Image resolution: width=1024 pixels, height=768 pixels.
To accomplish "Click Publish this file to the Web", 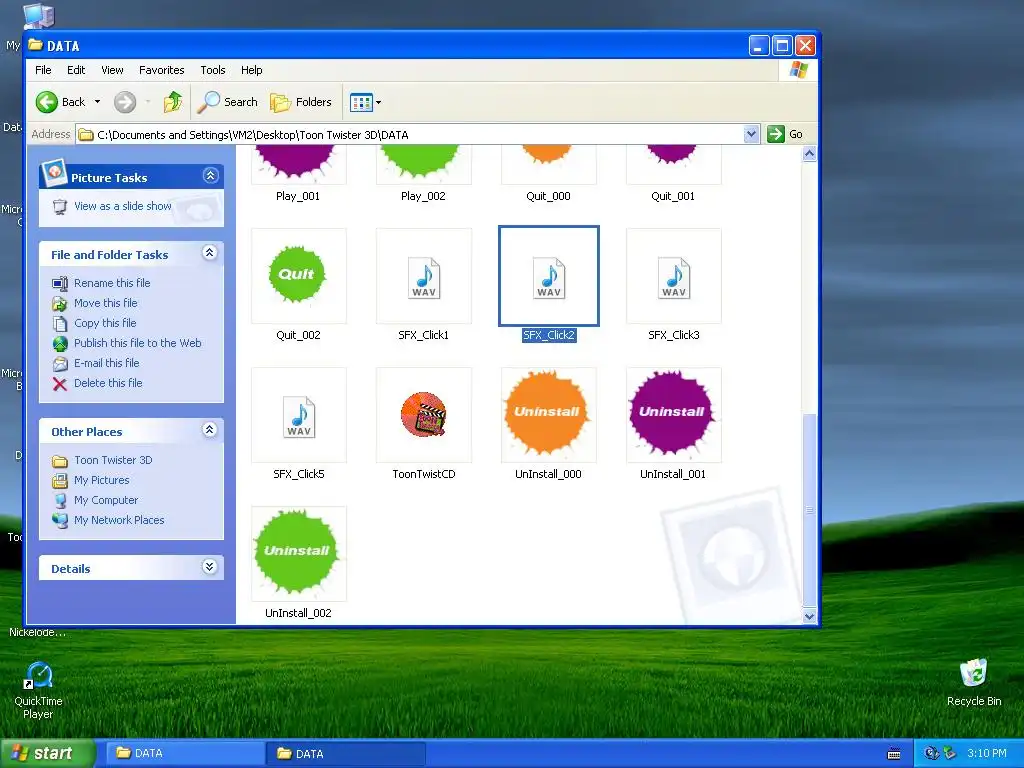I will click(x=138, y=343).
